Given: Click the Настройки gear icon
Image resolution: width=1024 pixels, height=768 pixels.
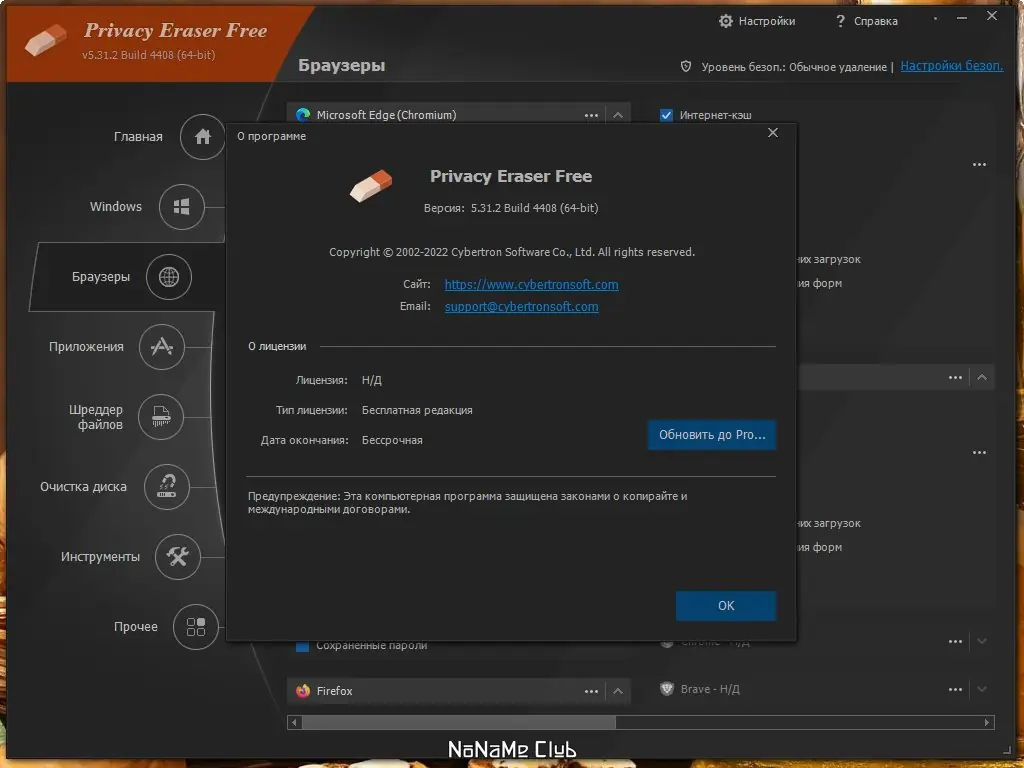Looking at the screenshot, I should pos(726,21).
